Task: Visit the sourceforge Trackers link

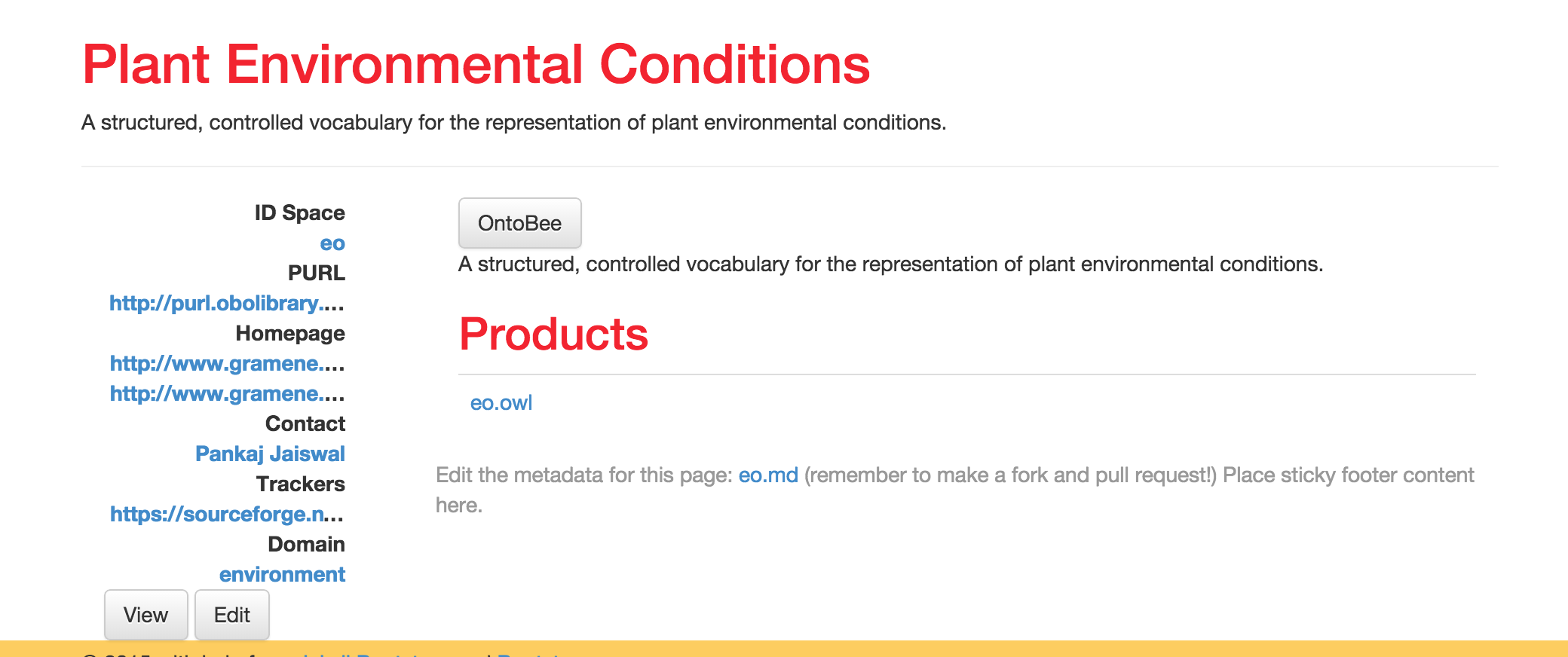Action: point(227,514)
